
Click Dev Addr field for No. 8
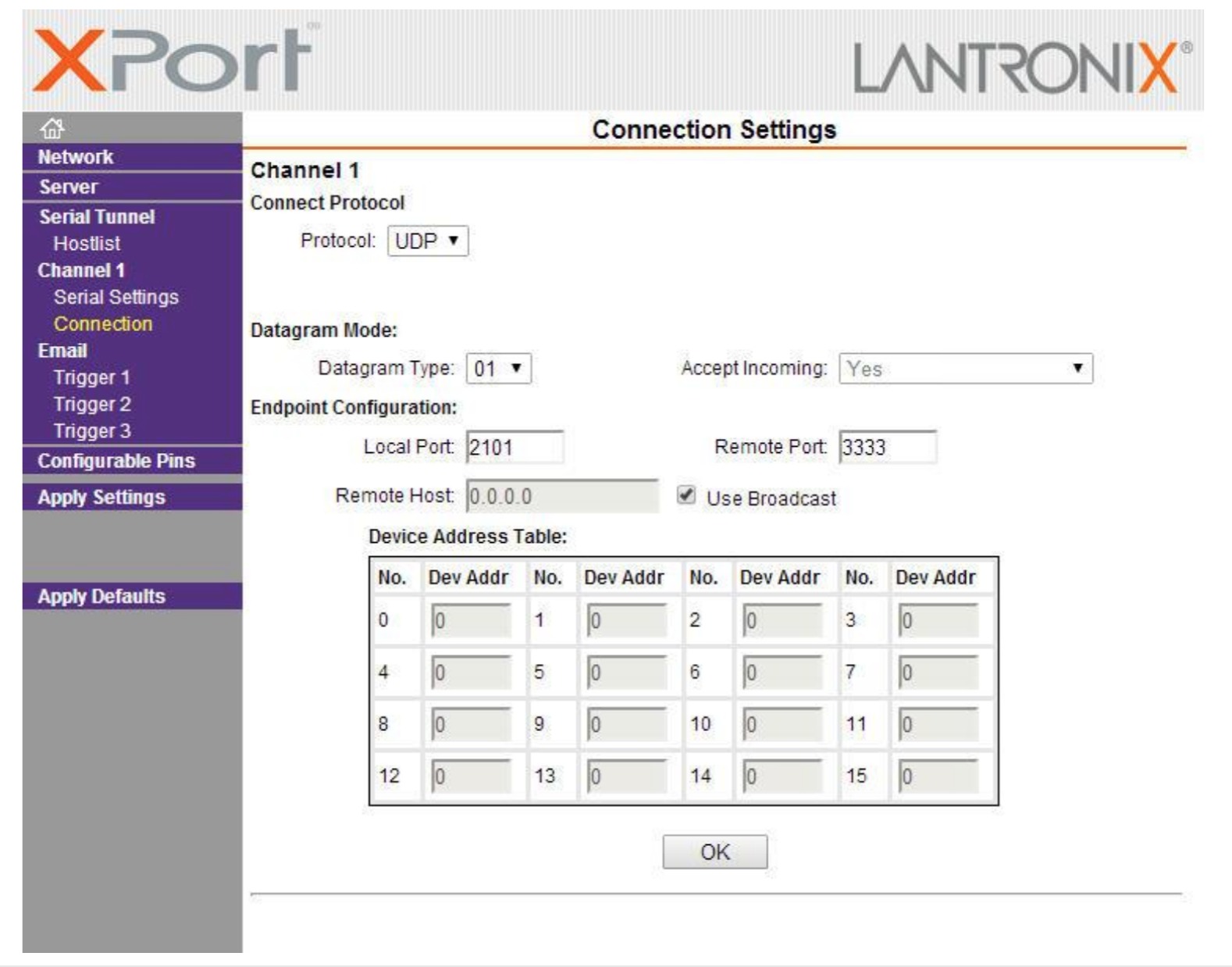pos(472,725)
